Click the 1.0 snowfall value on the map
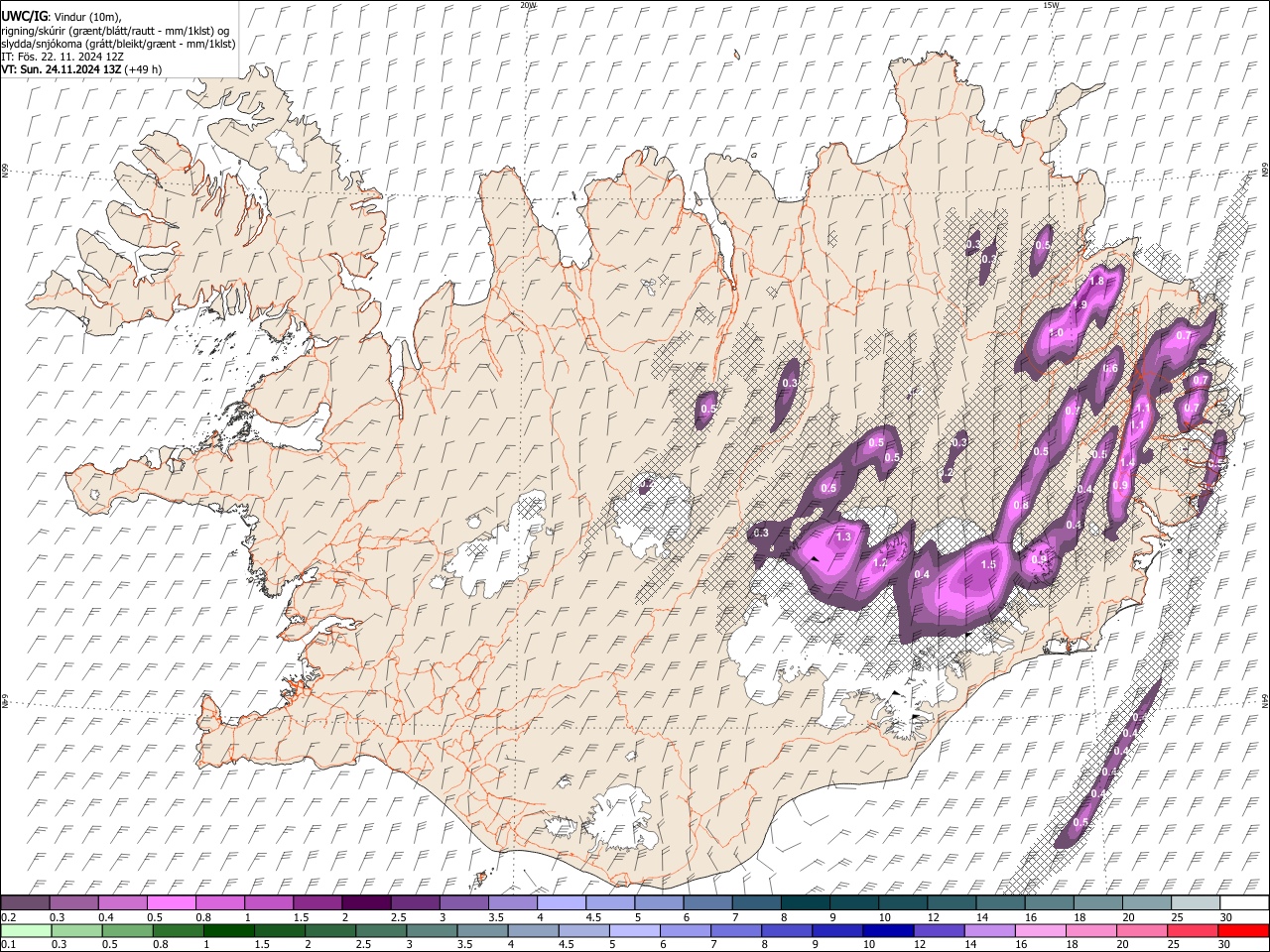This screenshot has width=1270, height=952. pyautogui.click(x=1057, y=332)
